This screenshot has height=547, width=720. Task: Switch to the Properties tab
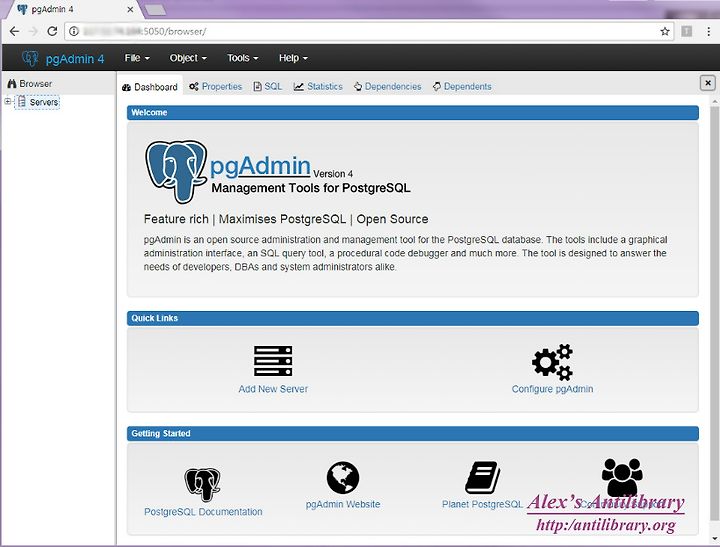(215, 86)
